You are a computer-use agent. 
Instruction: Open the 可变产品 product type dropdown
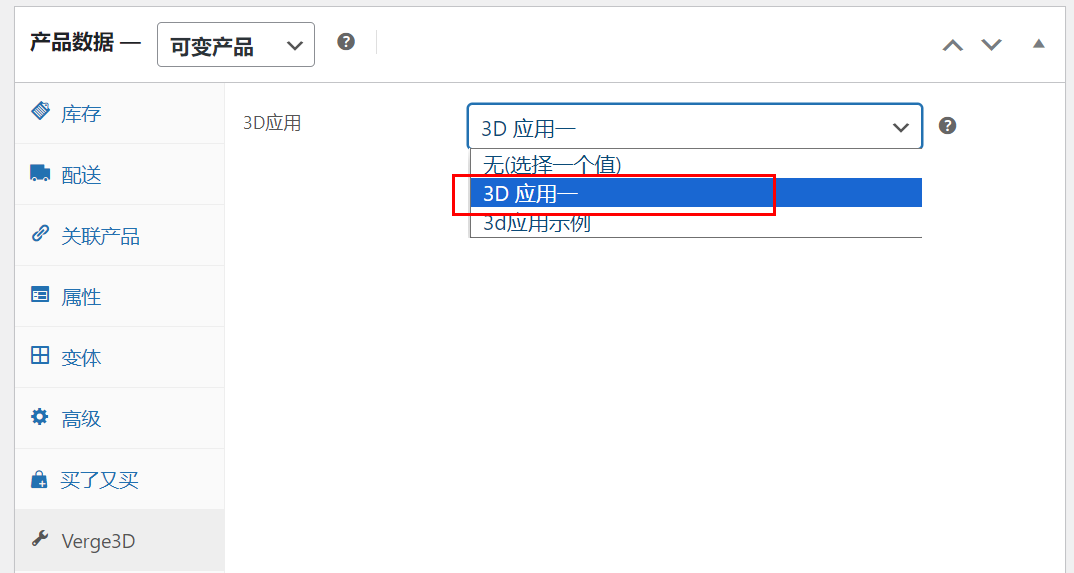point(236,44)
